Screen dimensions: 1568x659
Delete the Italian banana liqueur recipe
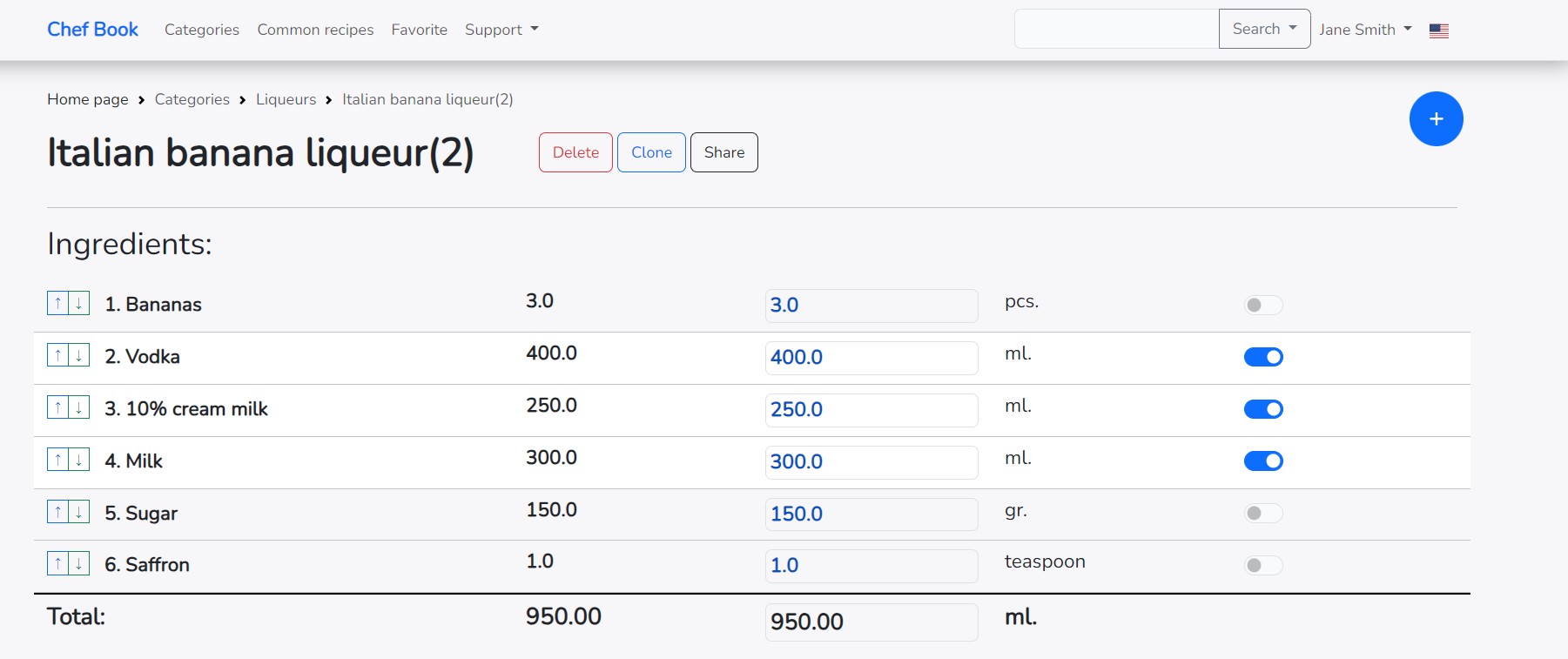[575, 152]
